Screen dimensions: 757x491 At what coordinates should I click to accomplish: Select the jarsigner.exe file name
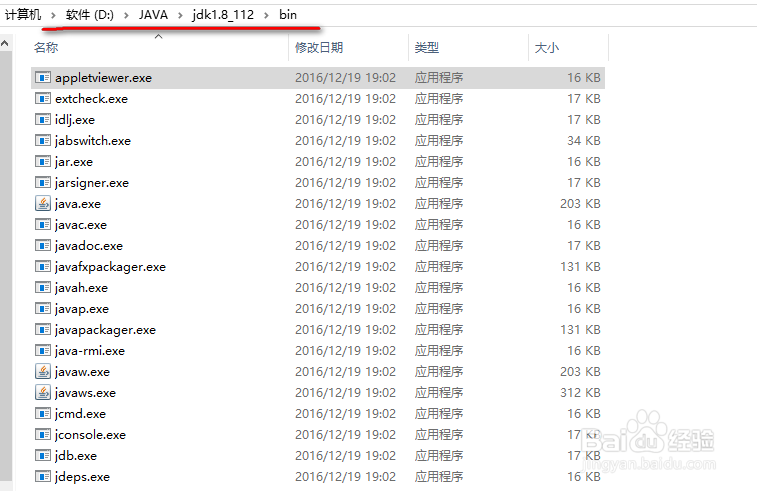(x=92, y=183)
